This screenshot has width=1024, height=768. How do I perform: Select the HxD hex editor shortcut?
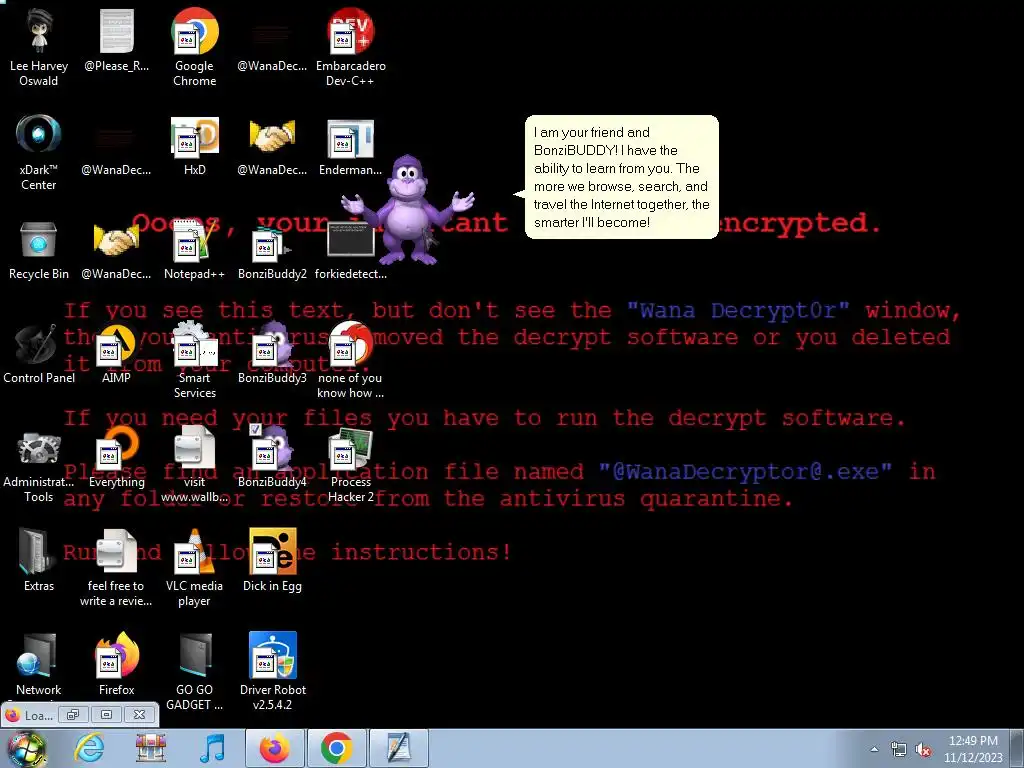(195, 145)
